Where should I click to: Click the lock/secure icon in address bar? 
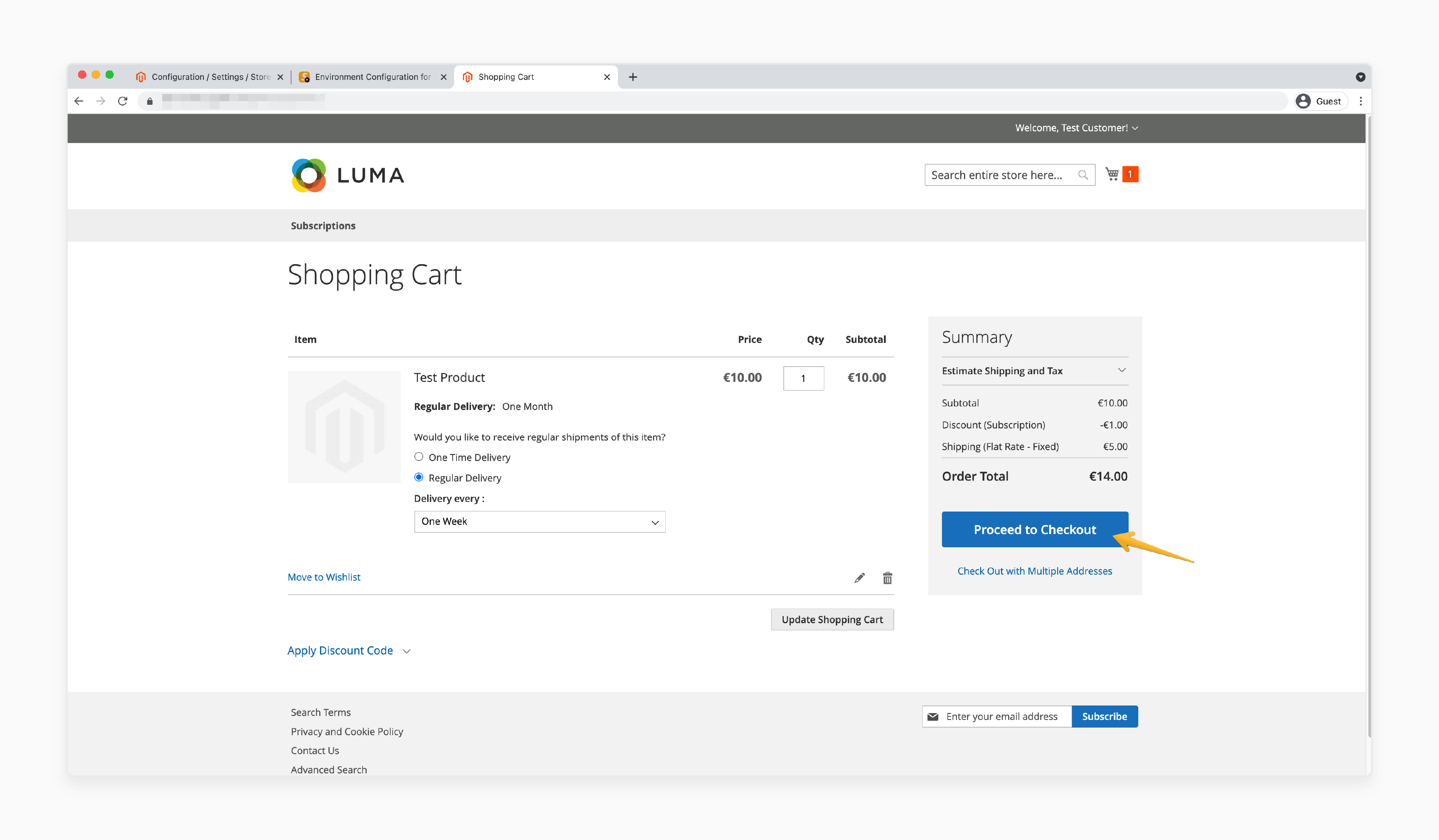click(150, 101)
